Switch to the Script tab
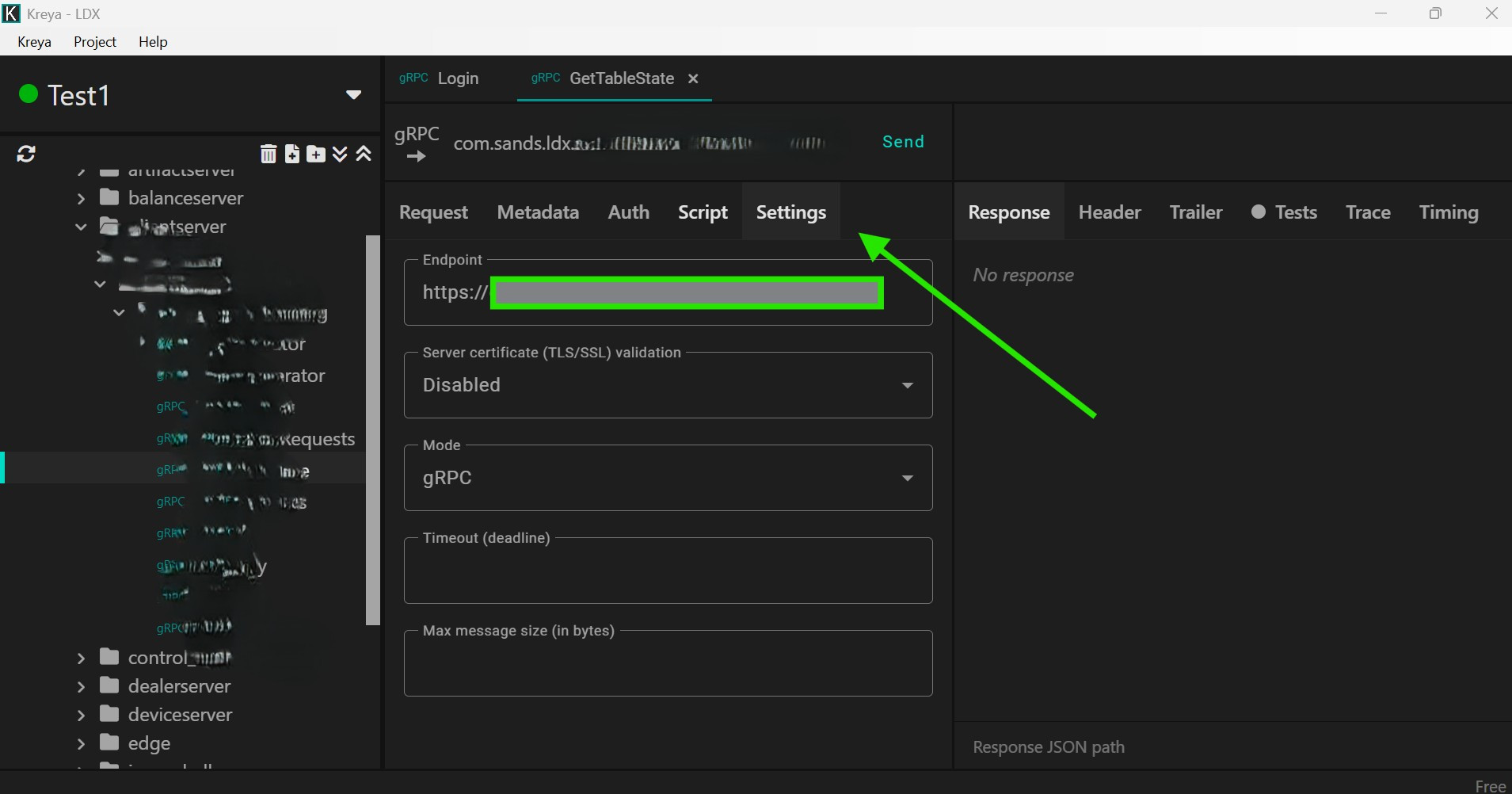1512x794 pixels. point(703,212)
